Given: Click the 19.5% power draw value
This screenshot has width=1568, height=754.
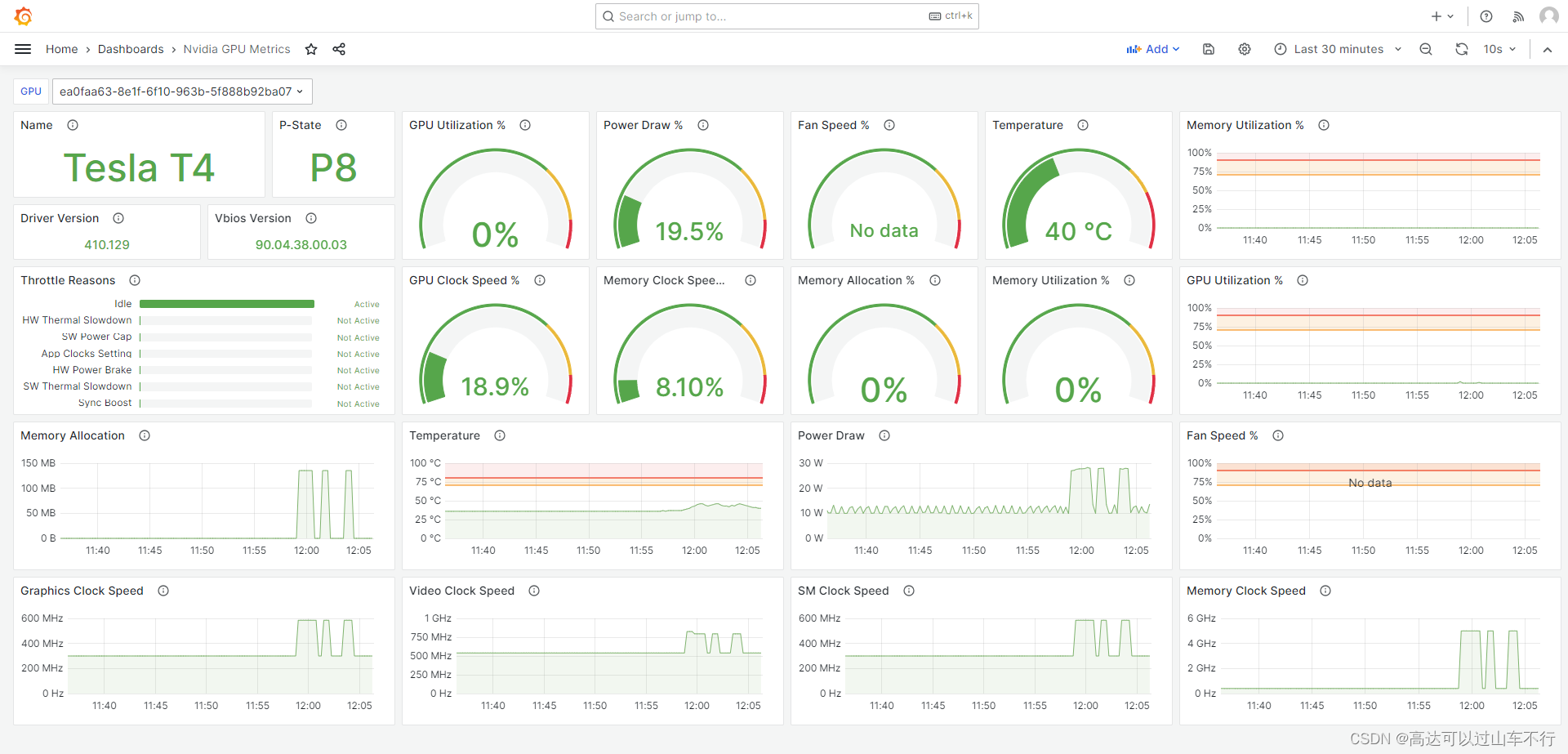Looking at the screenshot, I should click(x=689, y=231).
